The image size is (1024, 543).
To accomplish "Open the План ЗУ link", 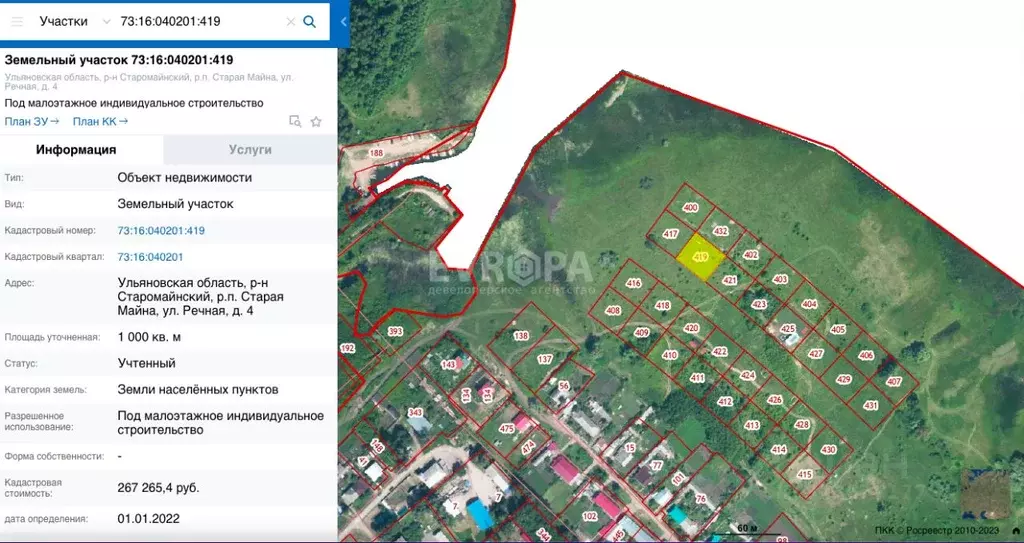I will pyautogui.click(x=32, y=122).
